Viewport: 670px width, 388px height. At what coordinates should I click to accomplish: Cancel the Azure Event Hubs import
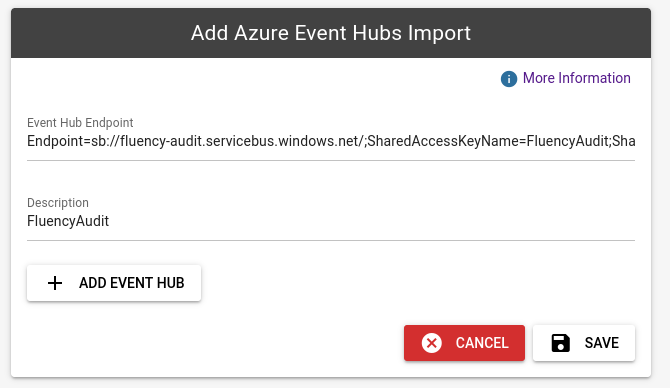click(x=464, y=343)
